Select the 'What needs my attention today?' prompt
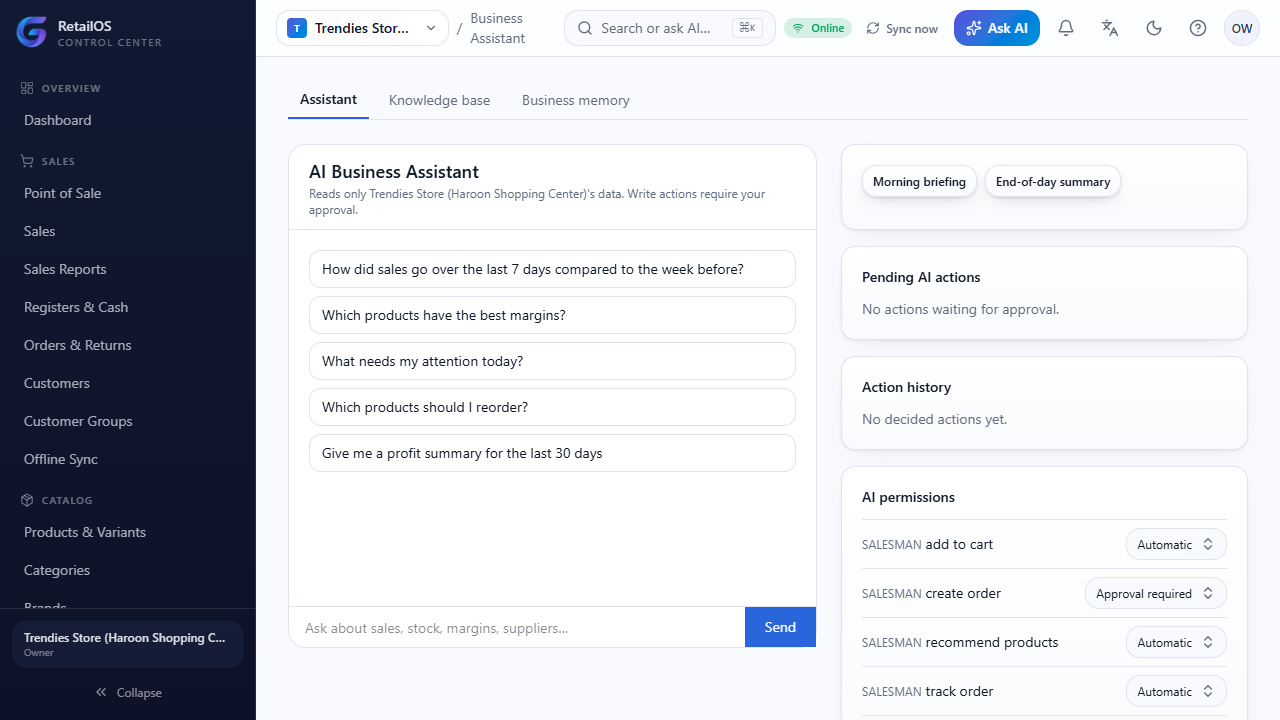The height and width of the screenshot is (720, 1280). click(552, 361)
